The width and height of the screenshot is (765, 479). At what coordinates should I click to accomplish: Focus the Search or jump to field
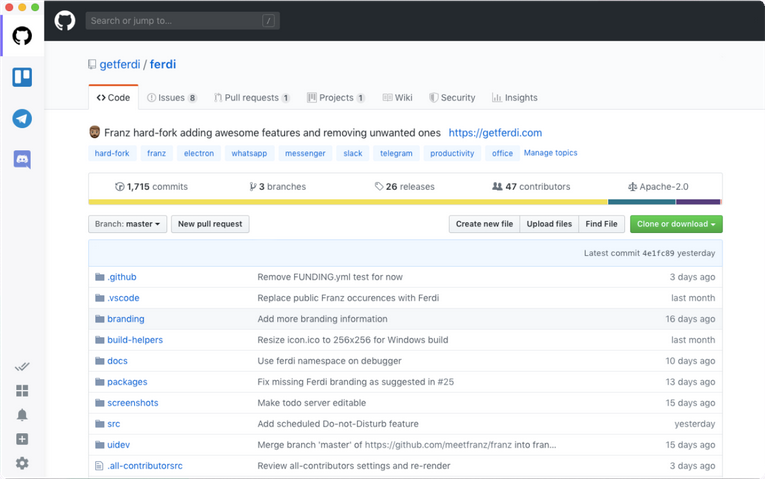(x=182, y=20)
